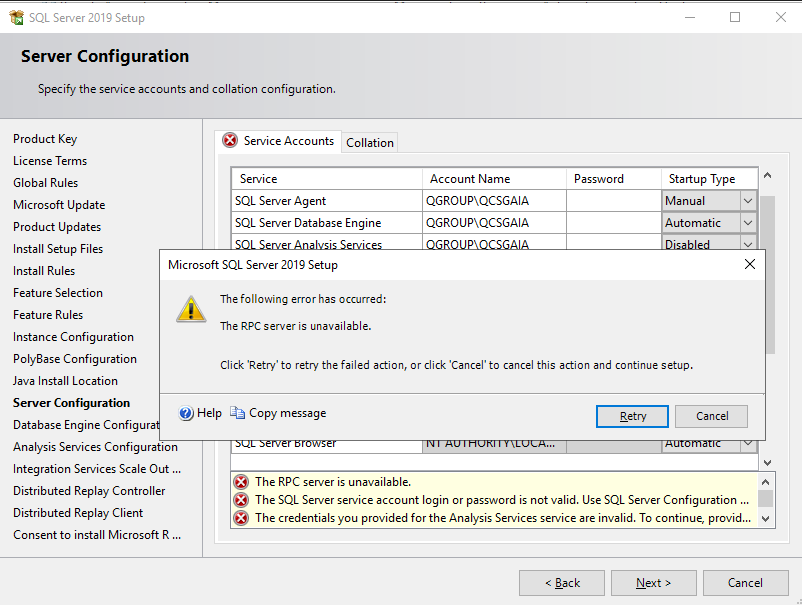Click Cancel in the error dialog
Image resolution: width=802 pixels, height=605 pixels.
[711, 416]
